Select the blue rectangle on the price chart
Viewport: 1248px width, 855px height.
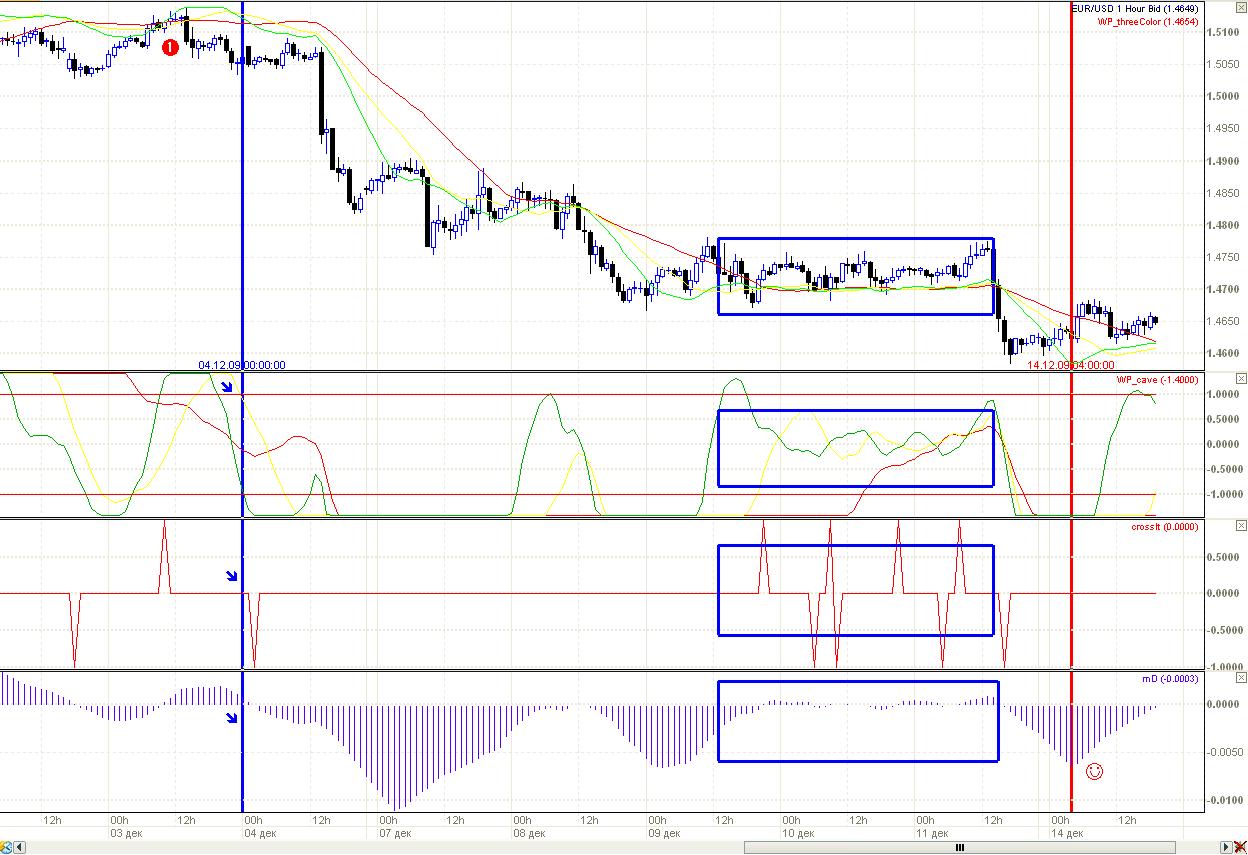tap(855, 239)
